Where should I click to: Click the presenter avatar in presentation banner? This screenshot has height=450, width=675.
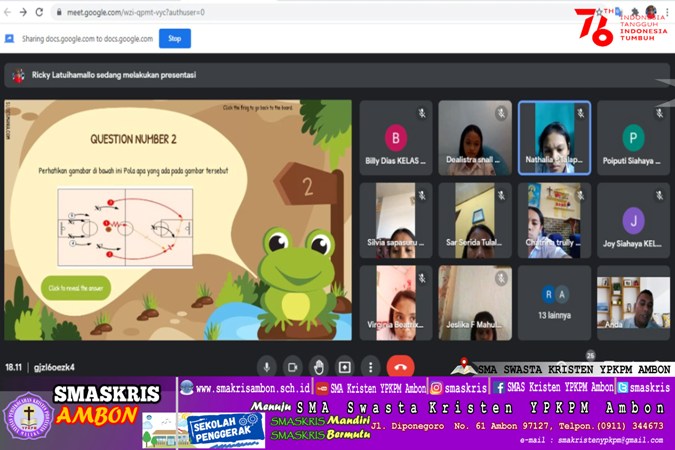click(18, 76)
